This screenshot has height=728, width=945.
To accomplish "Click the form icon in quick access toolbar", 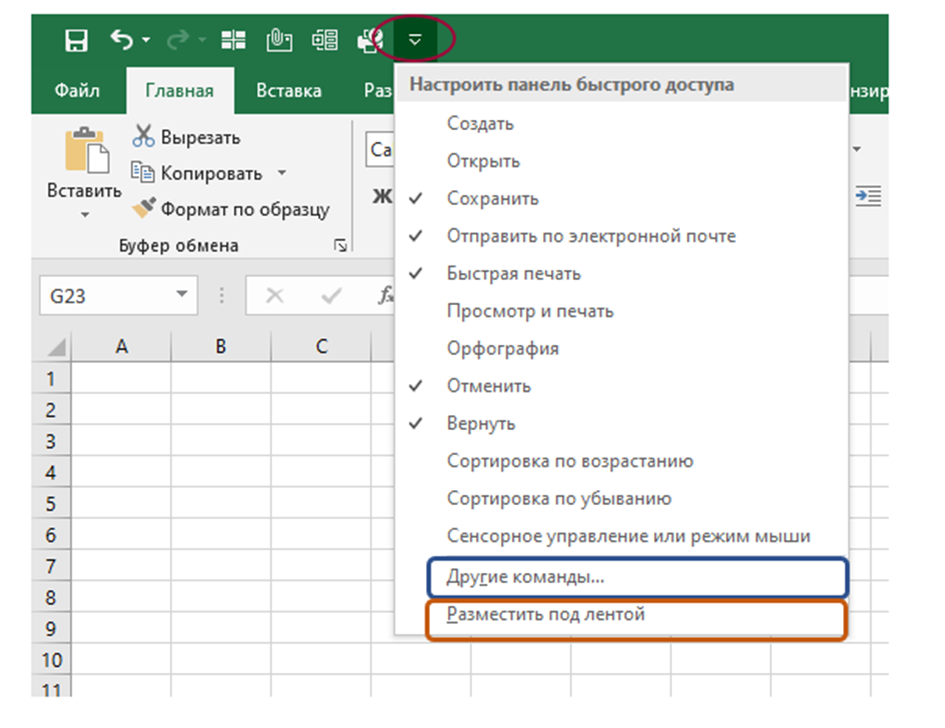I will pos(325,40).
